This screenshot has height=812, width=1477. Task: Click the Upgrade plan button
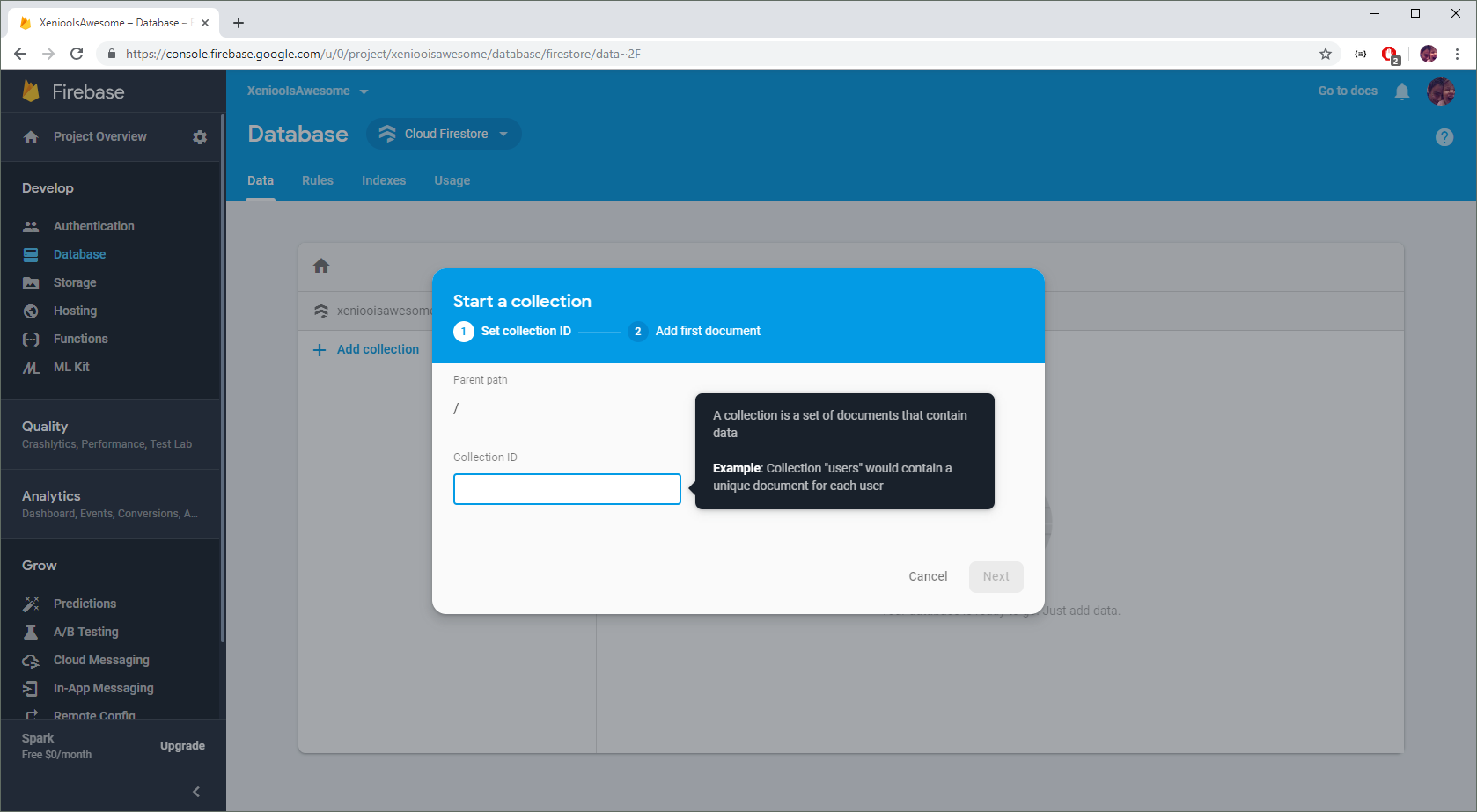pyautogui.click(x=182, y=746)
